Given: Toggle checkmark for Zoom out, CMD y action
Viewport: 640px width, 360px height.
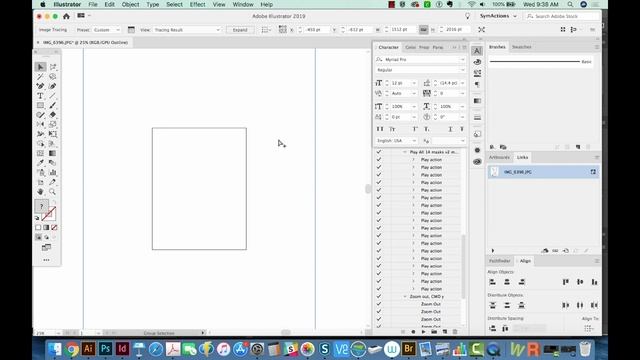Looking at the screenshot, I should 379,296.
